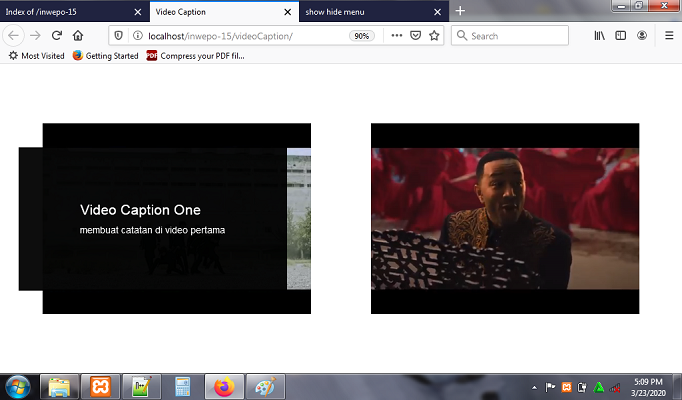Toggle the sidebar view

pos(621,35)
